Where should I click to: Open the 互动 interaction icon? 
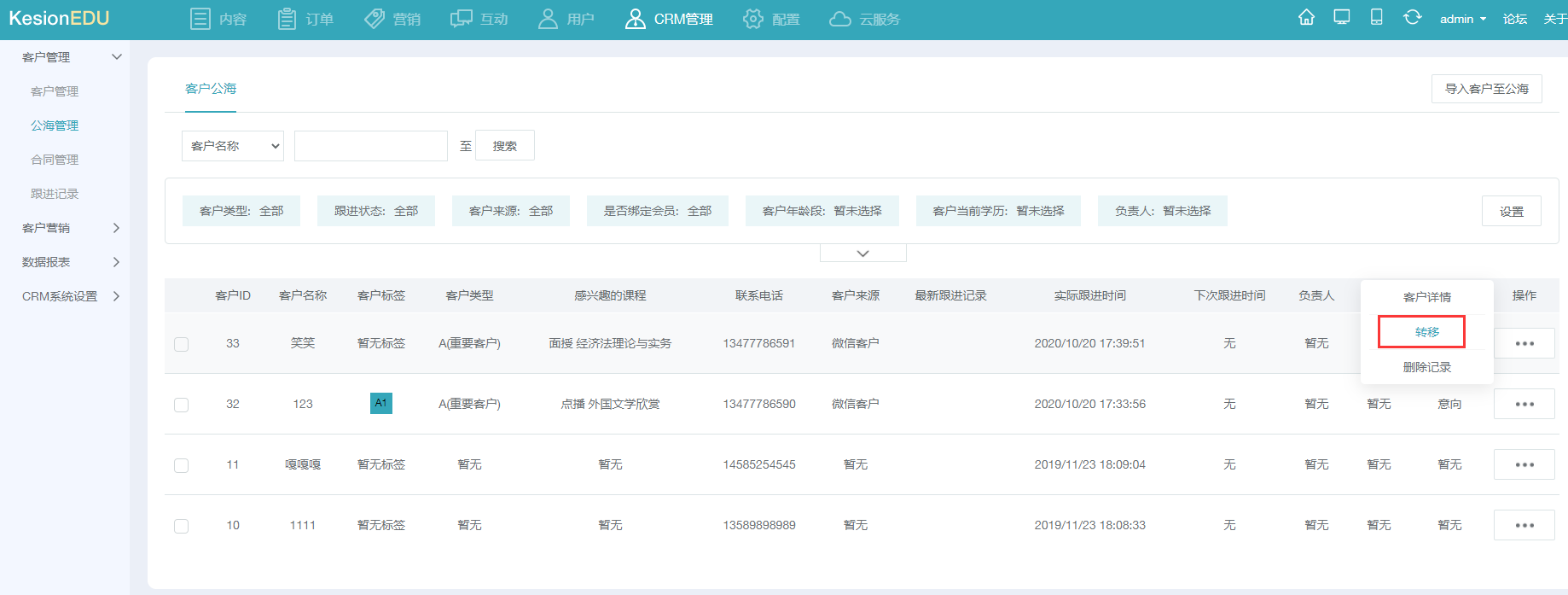coord(462,19)
